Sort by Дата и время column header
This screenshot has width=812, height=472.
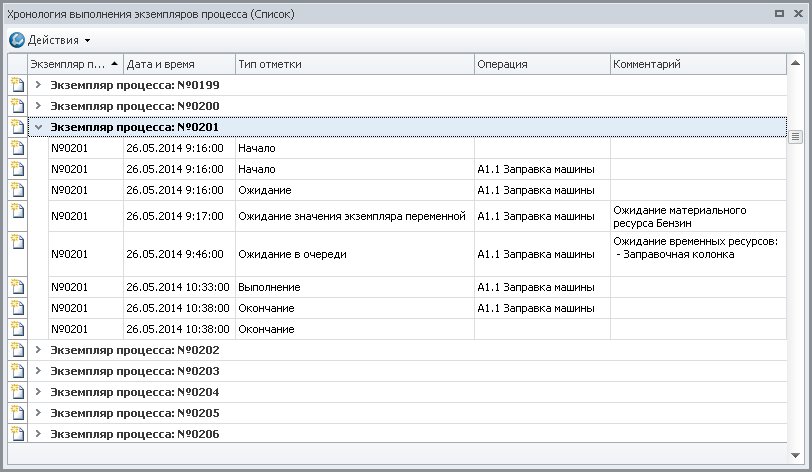pyautogui.click(x=179, y=64)
